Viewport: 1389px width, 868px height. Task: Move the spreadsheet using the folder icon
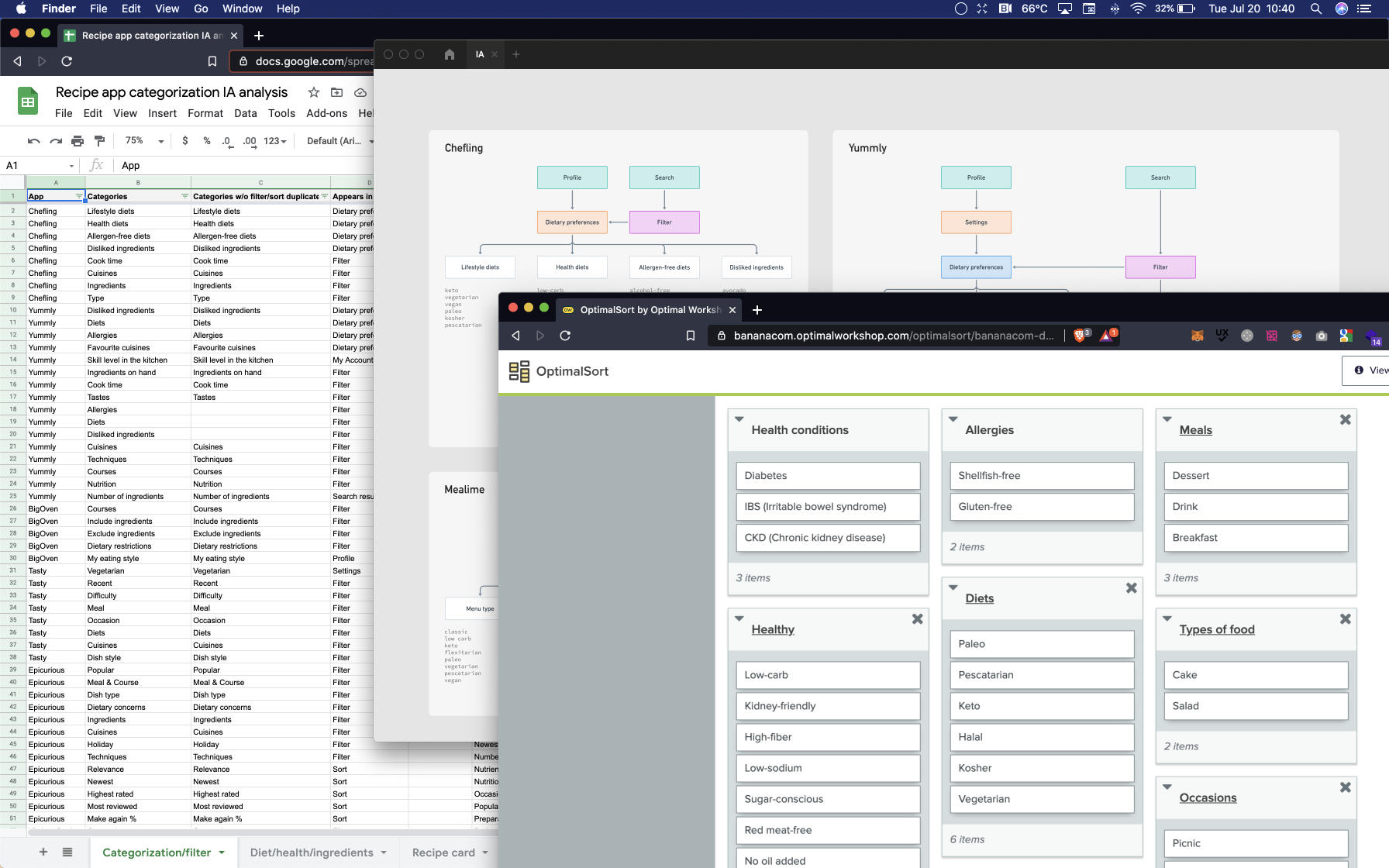[337, 92]
